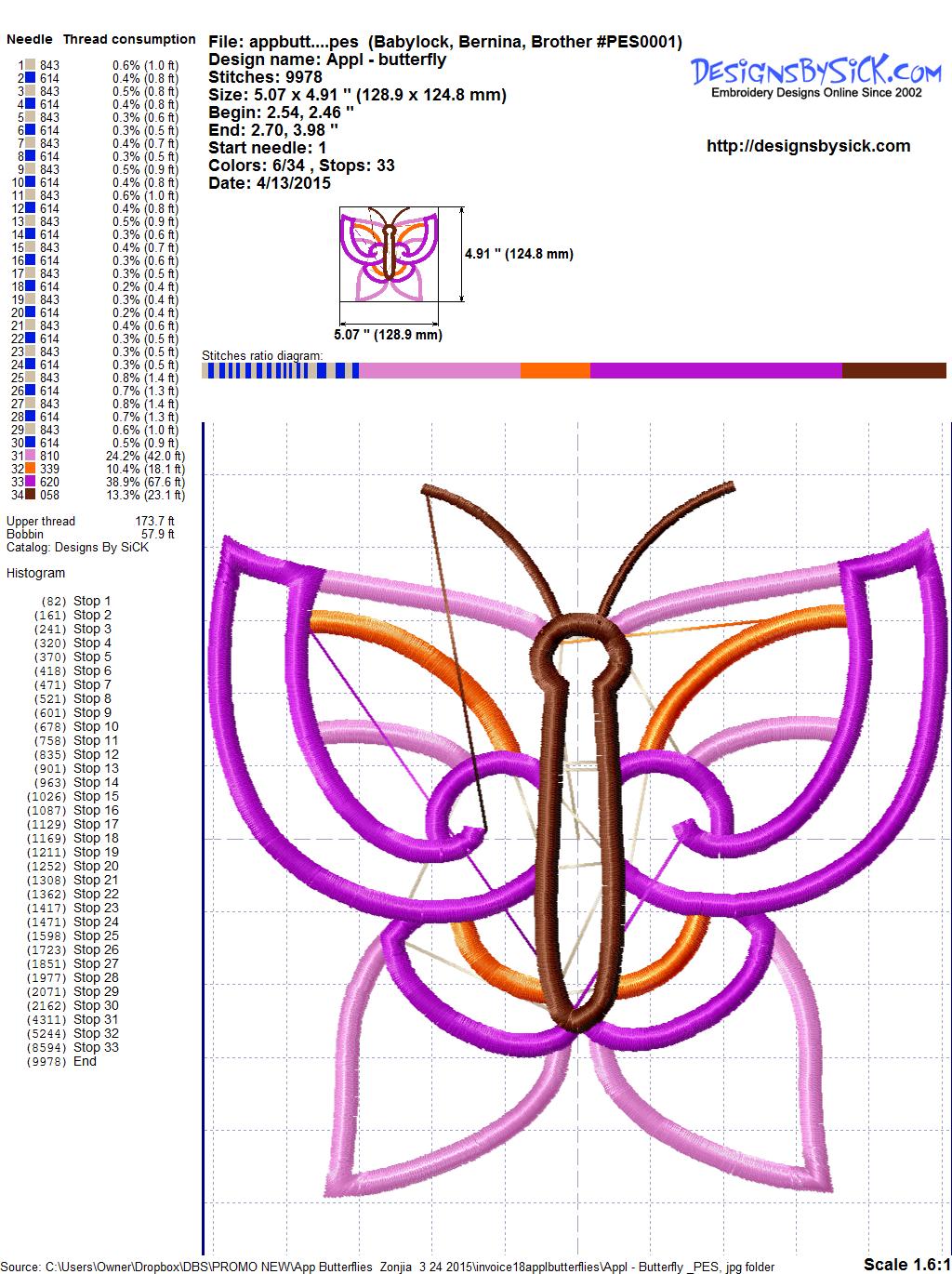Click the Needle column header
Screen dimensions: 952x1274
[30, 39]
